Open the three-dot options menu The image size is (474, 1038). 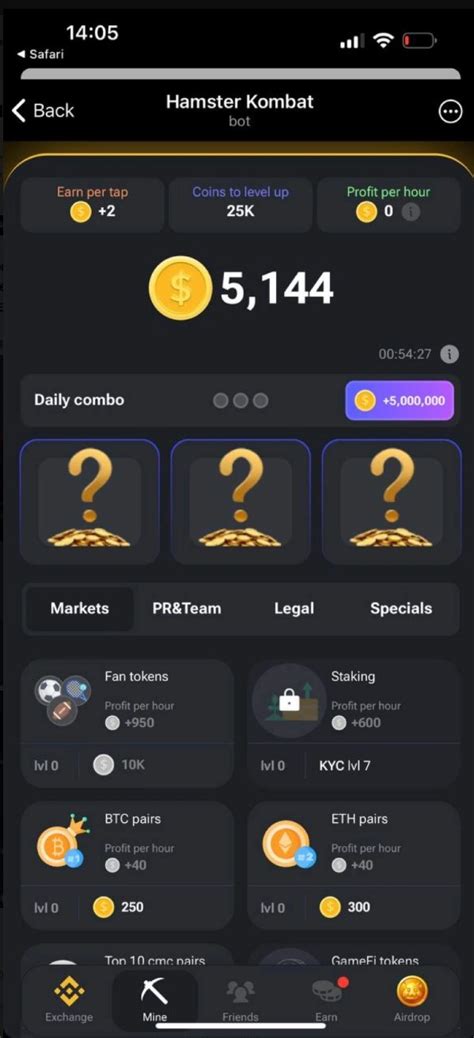450,112
